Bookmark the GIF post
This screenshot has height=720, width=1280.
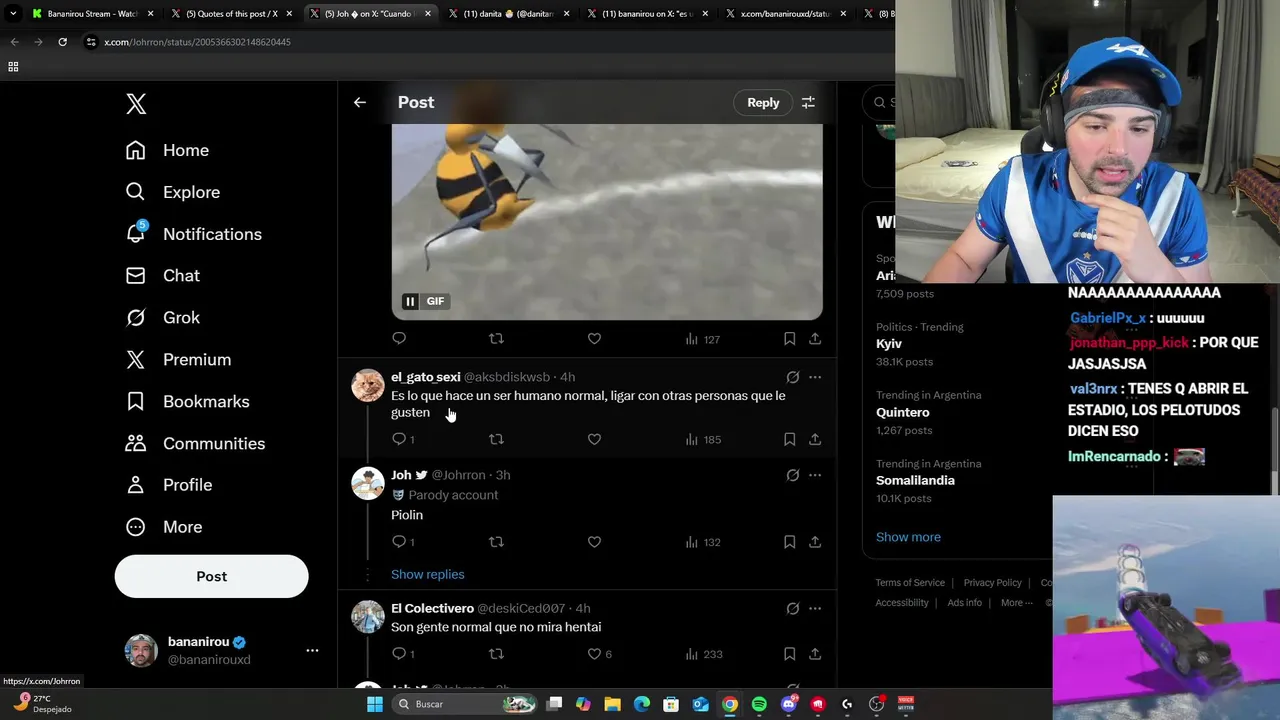point(789,339)
